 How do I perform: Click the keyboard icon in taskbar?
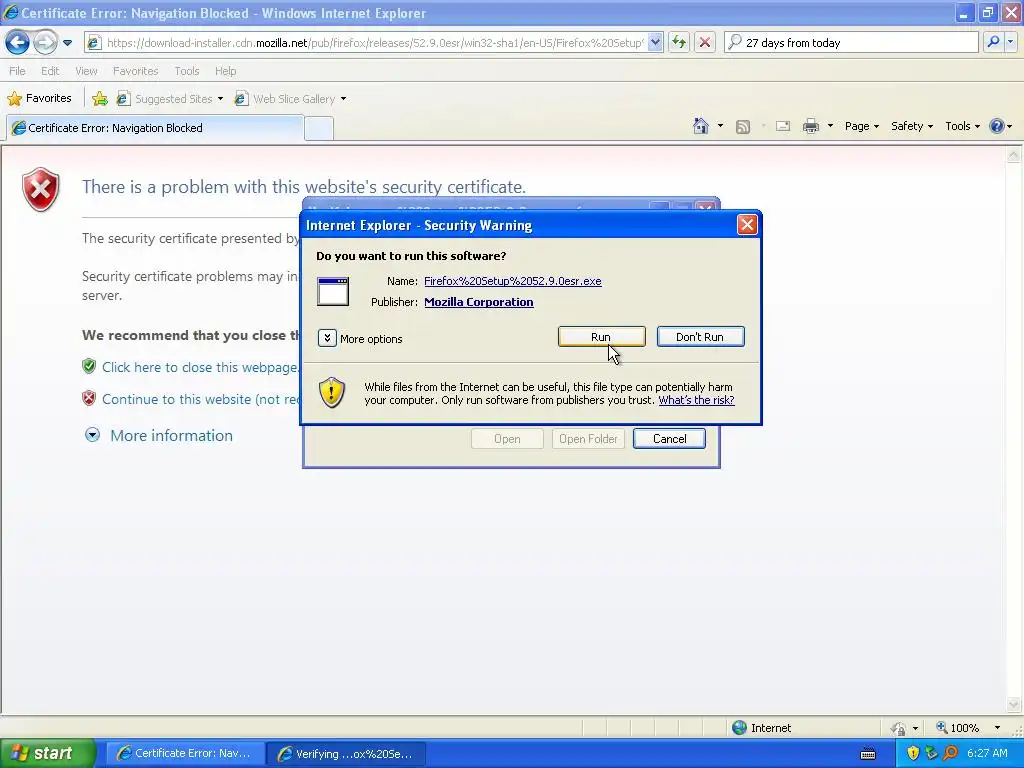pos(868,754)
